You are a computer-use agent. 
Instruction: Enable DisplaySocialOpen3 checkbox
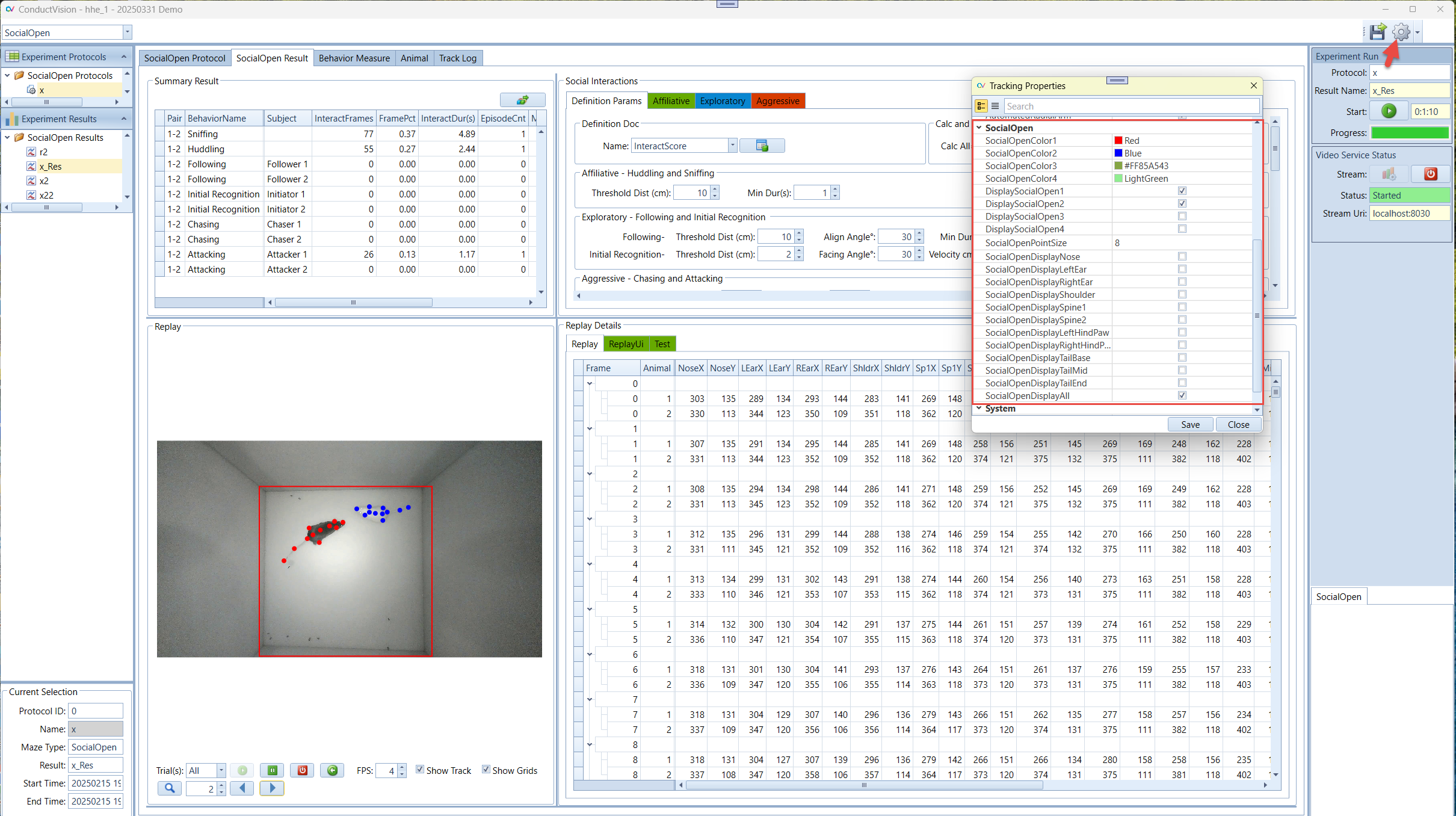tap(1182, 217)
